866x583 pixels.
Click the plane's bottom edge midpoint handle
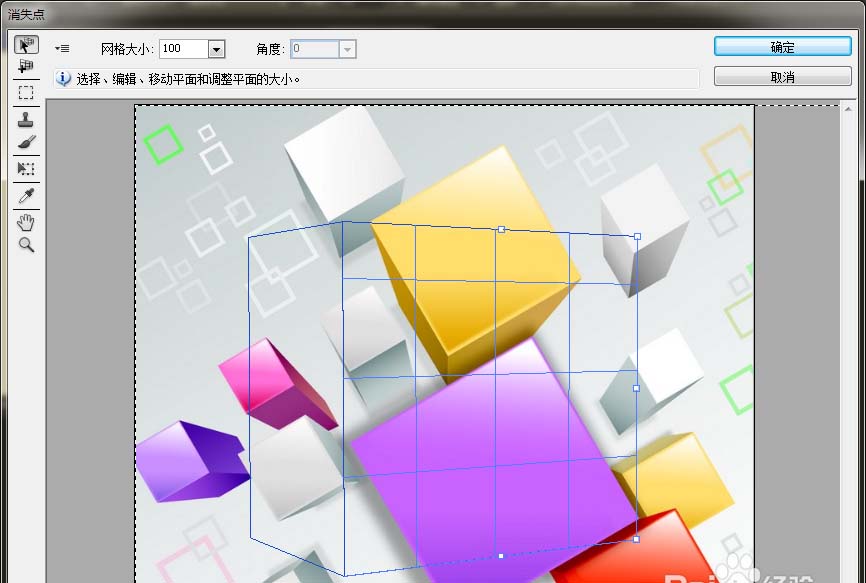pos(501,556)
